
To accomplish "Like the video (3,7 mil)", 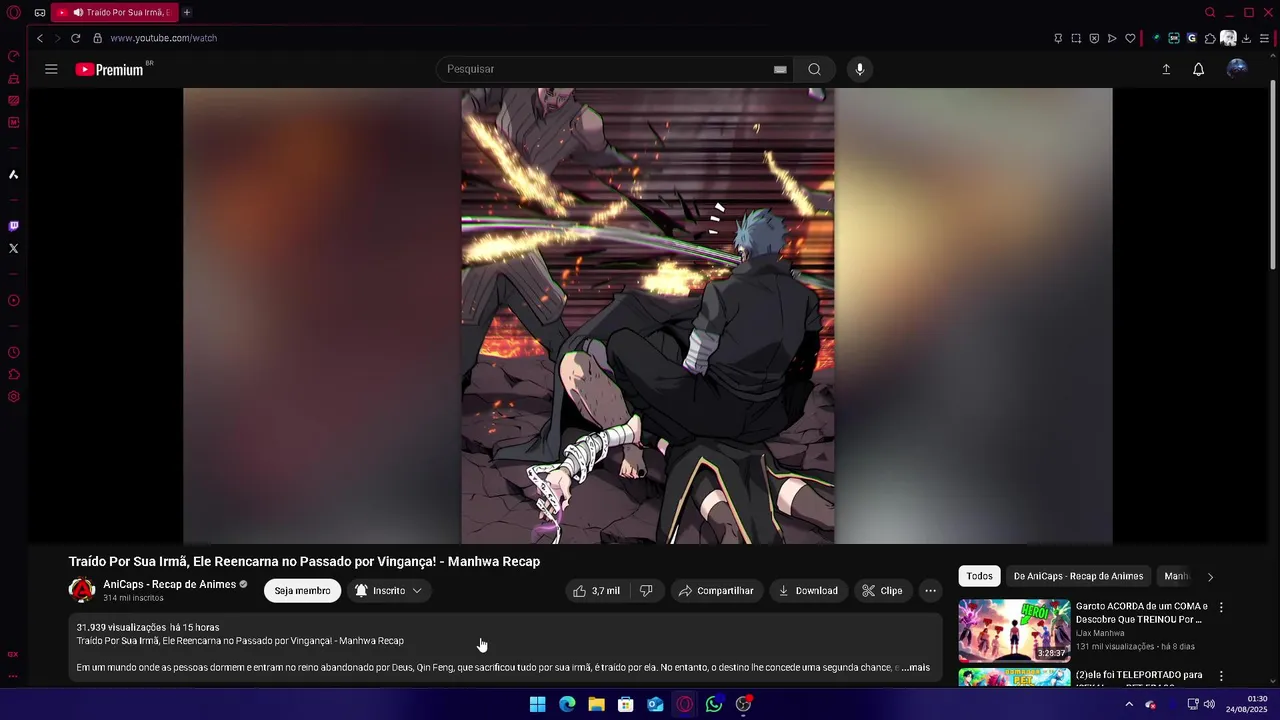I will (x=596, y=591).
